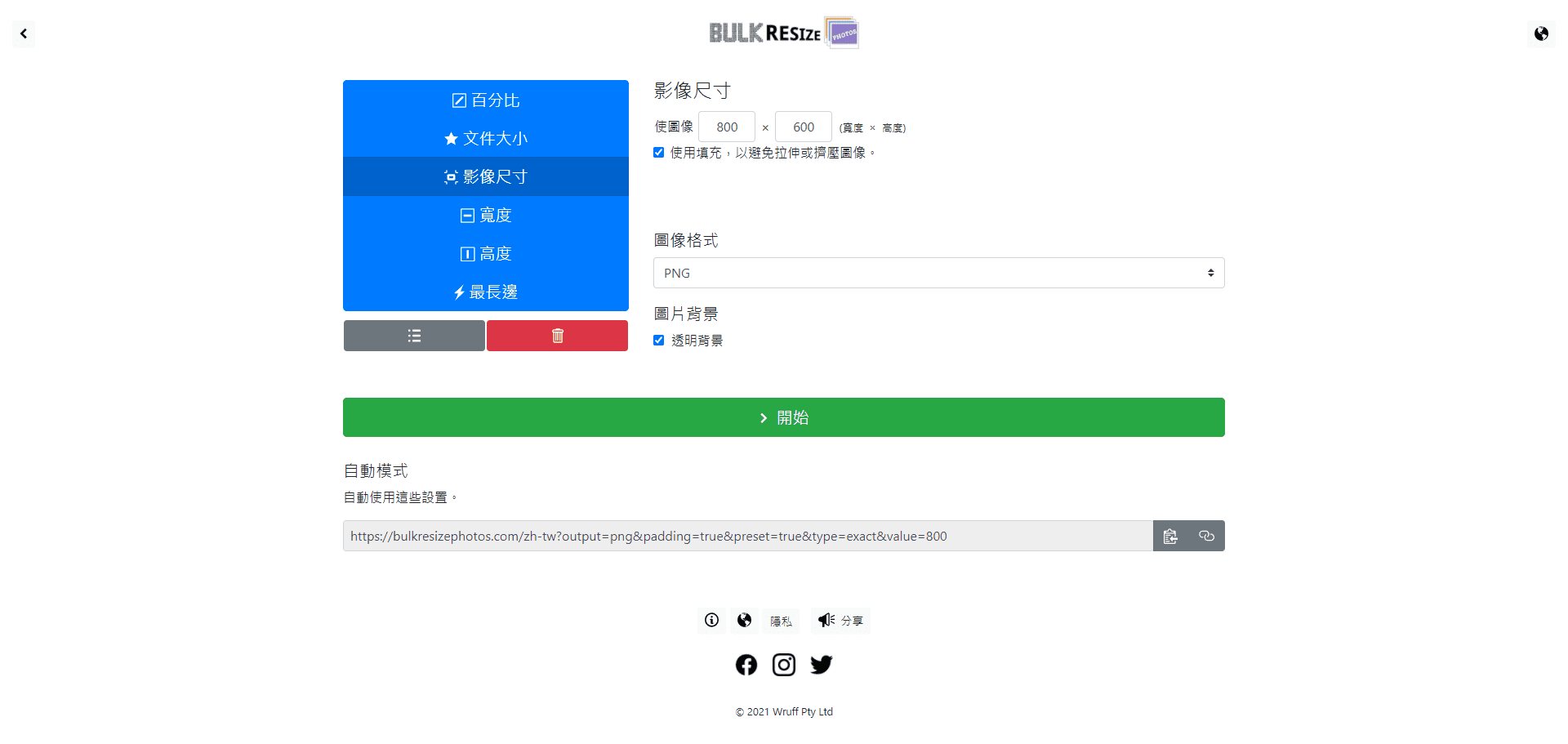Open language selector globe at top right

[1541, 33]
